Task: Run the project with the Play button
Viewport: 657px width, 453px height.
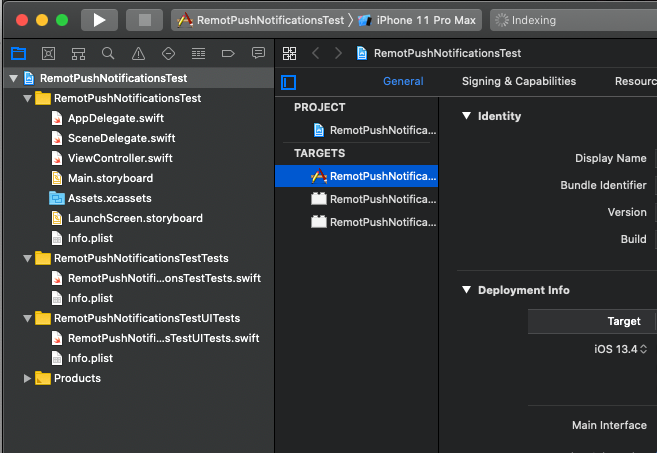Action: tap(99, 20)
